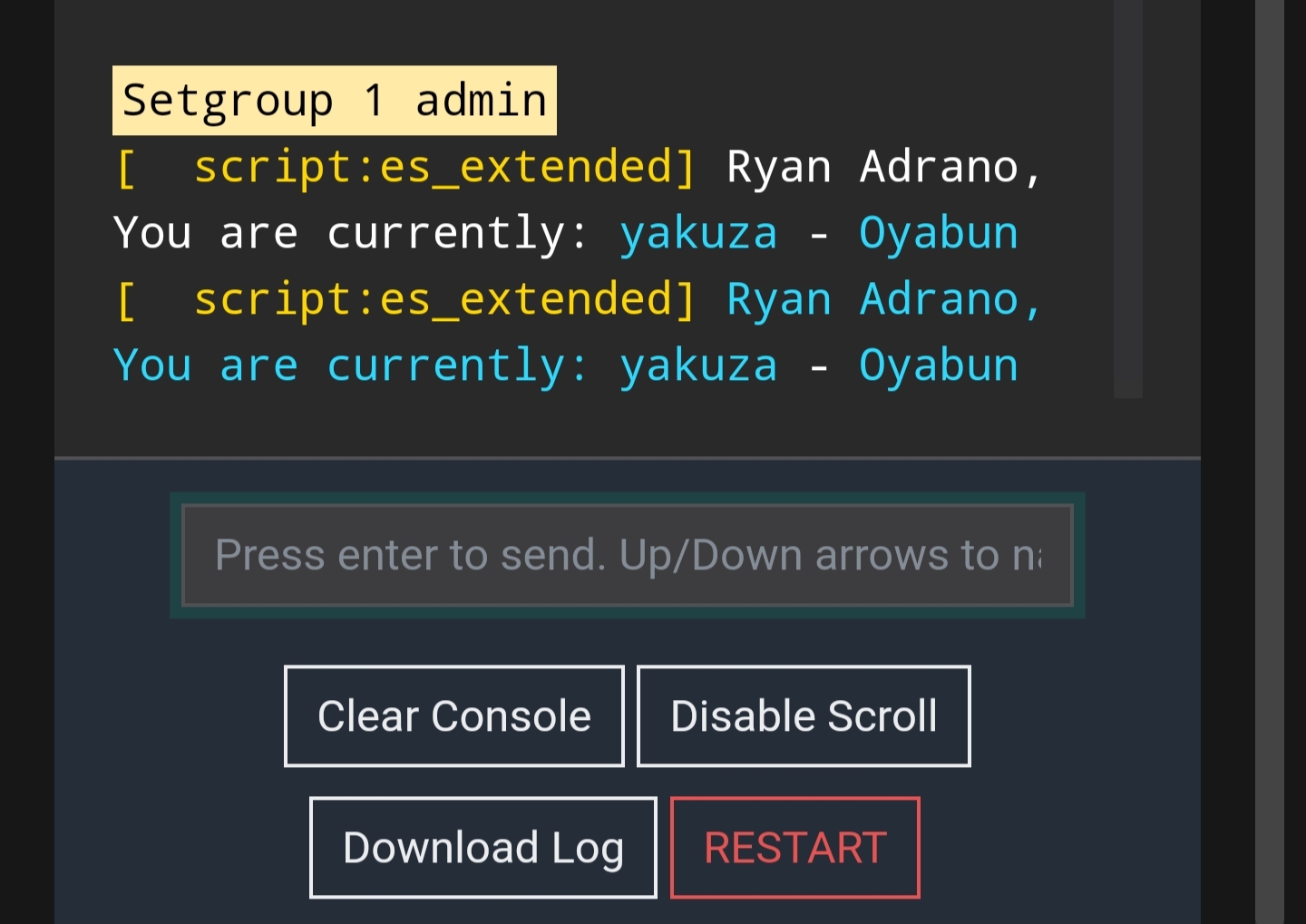Select the highlighted 'Setgroup 1 admin' command
Viewport: 1306px width, 924px height.
(334, 100)
